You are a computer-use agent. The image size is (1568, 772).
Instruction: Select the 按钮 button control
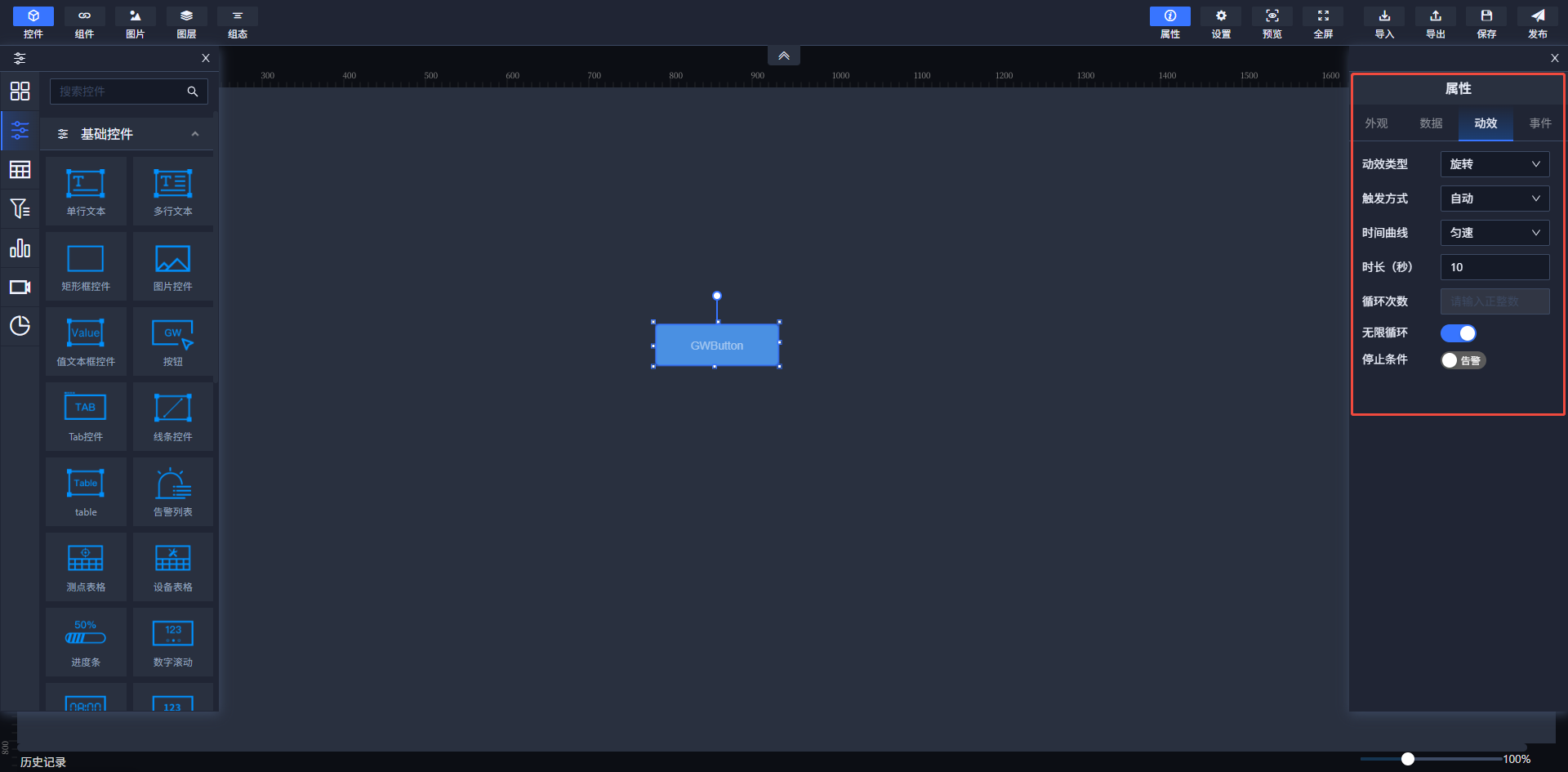click(x=173, y=341)
